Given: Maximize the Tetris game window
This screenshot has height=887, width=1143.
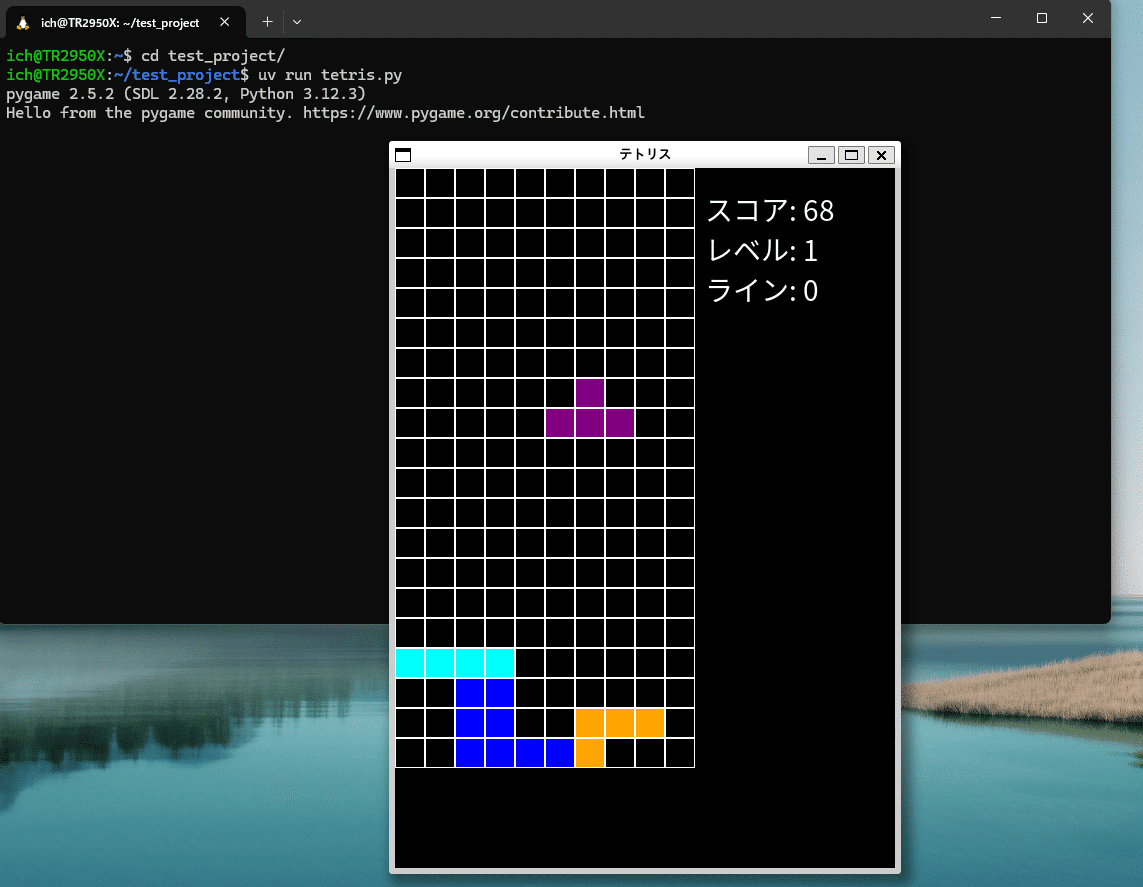Looking at the screenshot, I should pos(851,155).
